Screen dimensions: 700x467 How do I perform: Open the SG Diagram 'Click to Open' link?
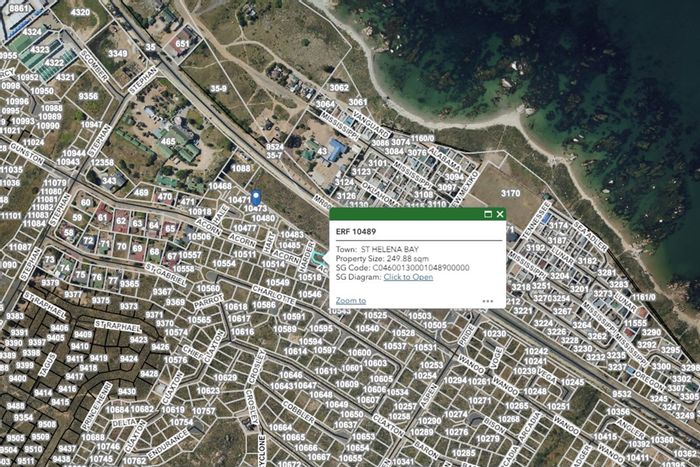[408, 277]
